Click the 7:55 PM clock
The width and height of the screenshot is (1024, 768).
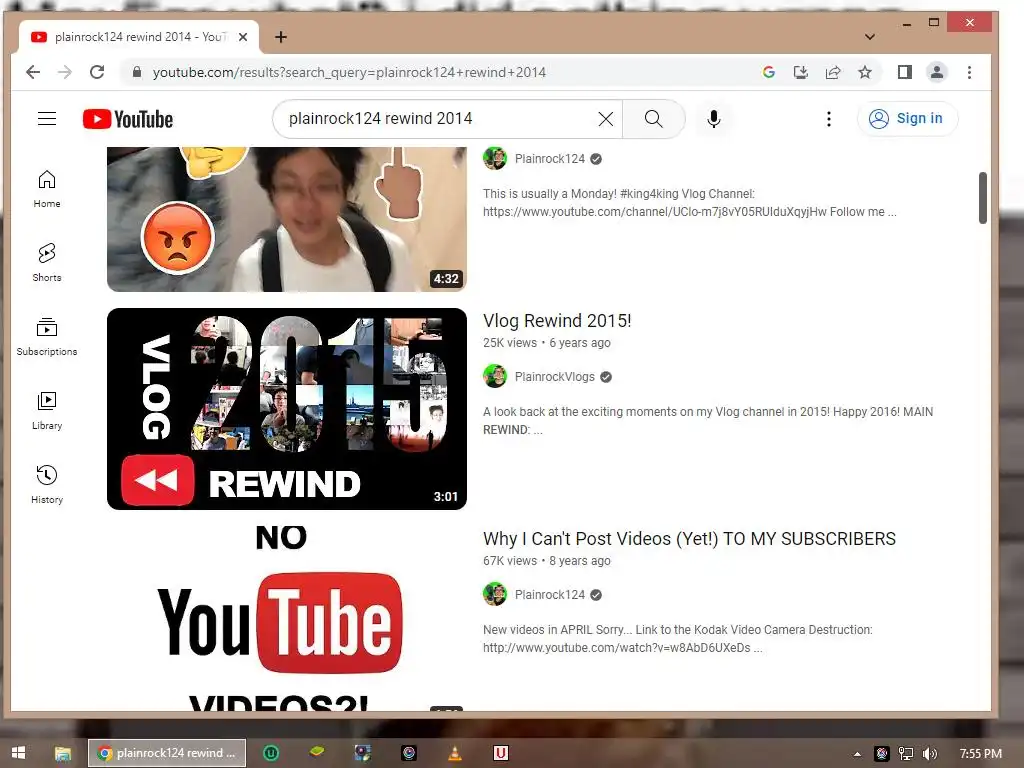click(980, 754)
